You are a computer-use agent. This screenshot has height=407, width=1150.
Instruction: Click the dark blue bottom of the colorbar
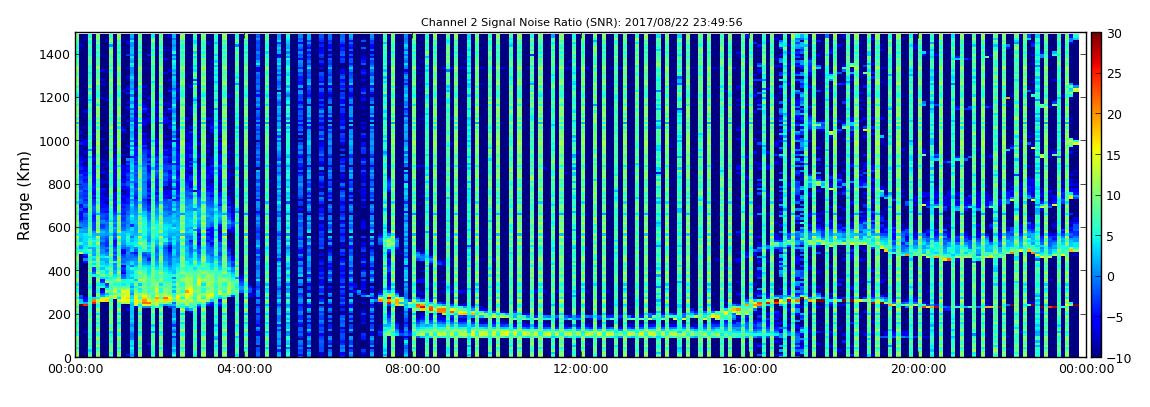tap(1096, 351)
